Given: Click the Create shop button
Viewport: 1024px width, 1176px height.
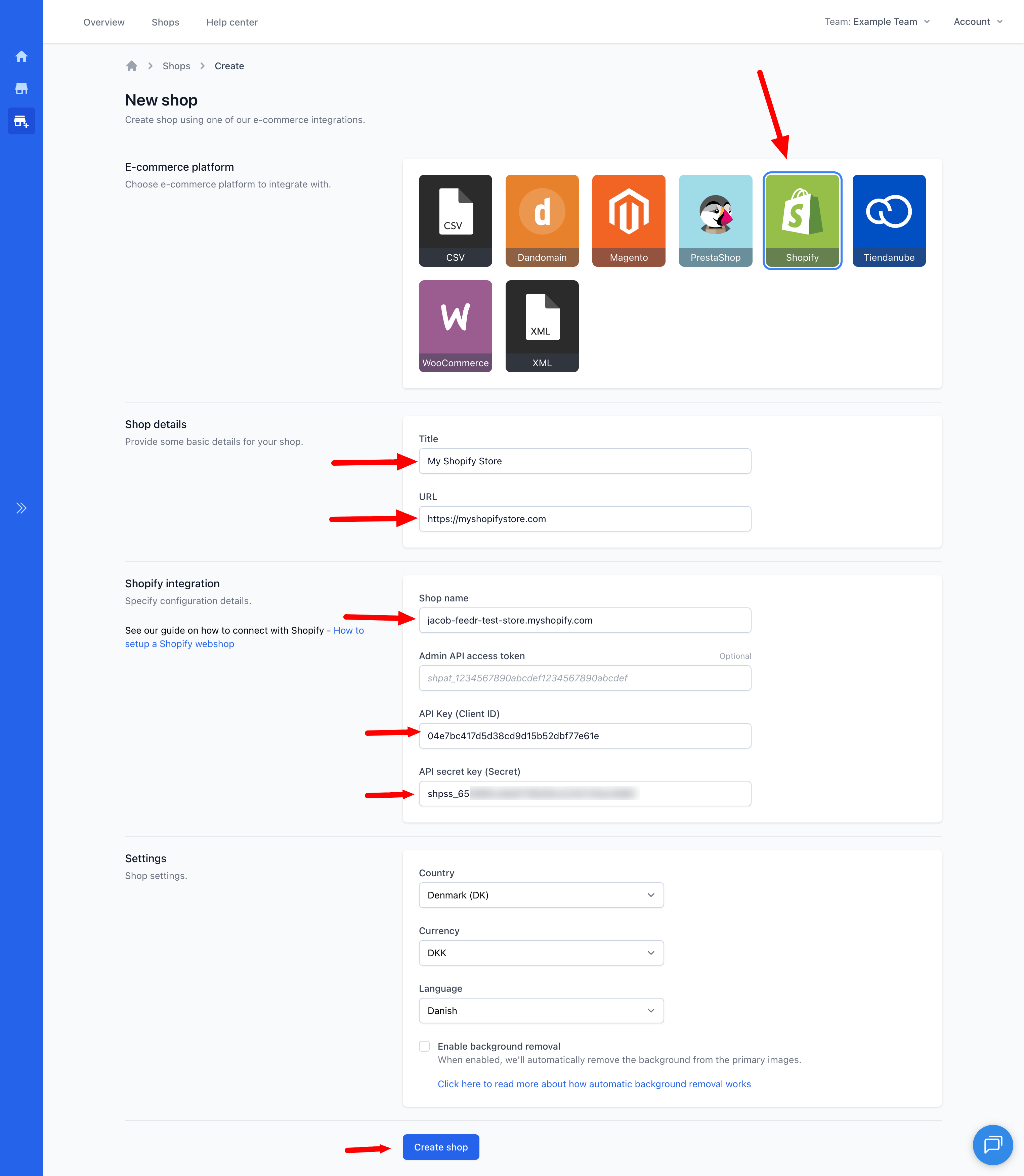Looking at the screenshot, I should 440,1147.
